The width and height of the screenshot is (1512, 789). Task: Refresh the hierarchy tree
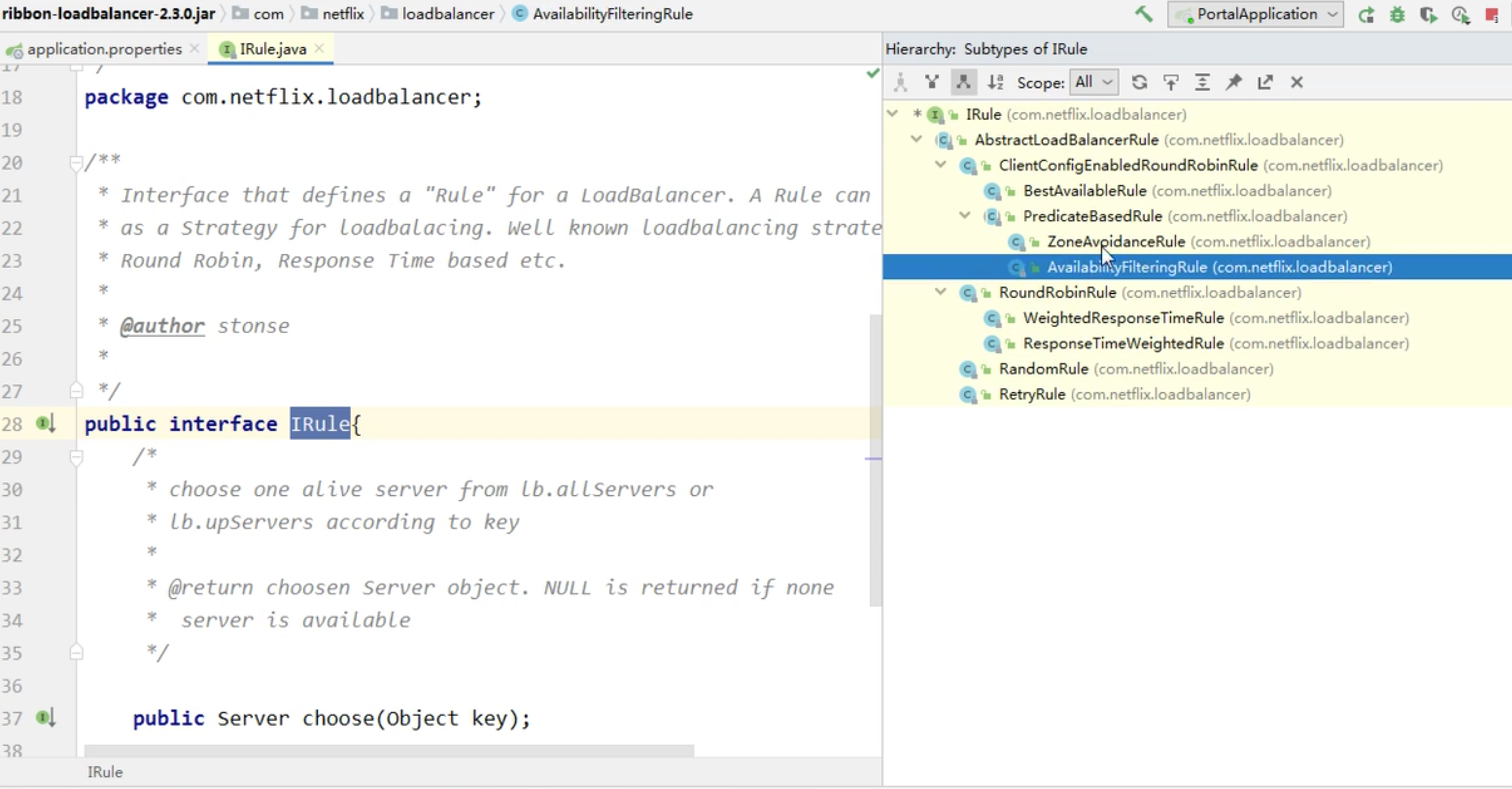coord(1139,82)
